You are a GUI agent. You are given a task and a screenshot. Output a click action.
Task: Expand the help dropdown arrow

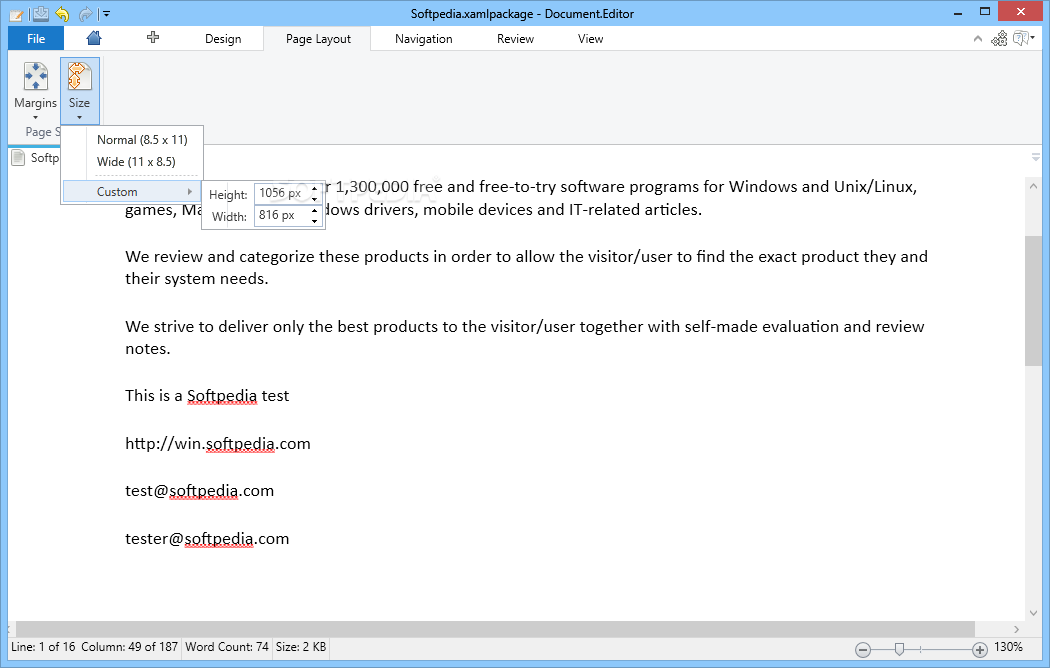click(x=1033, y=38)
